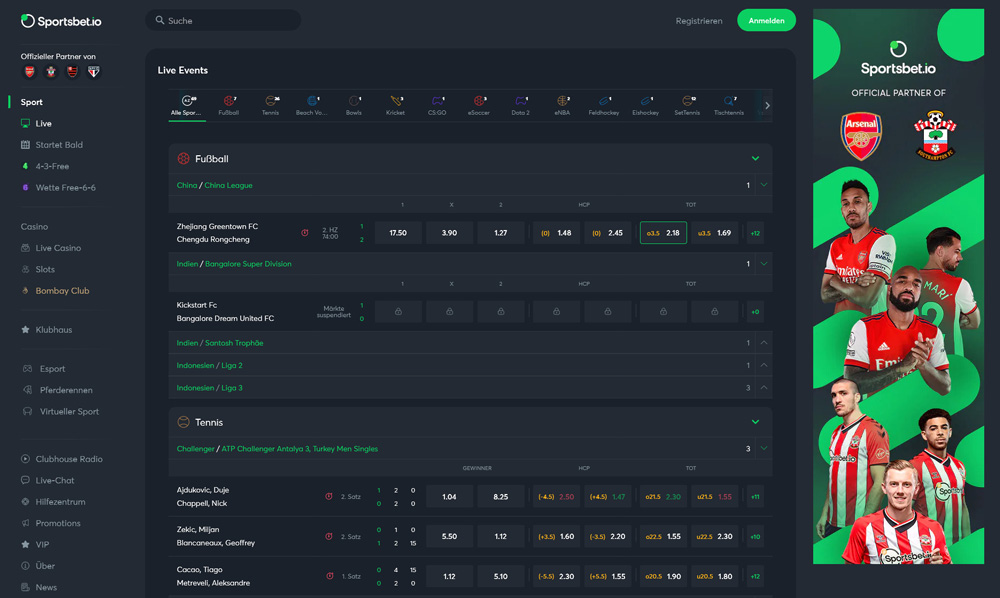Select the u3.5 total at 1.69

tap(714, 233)
